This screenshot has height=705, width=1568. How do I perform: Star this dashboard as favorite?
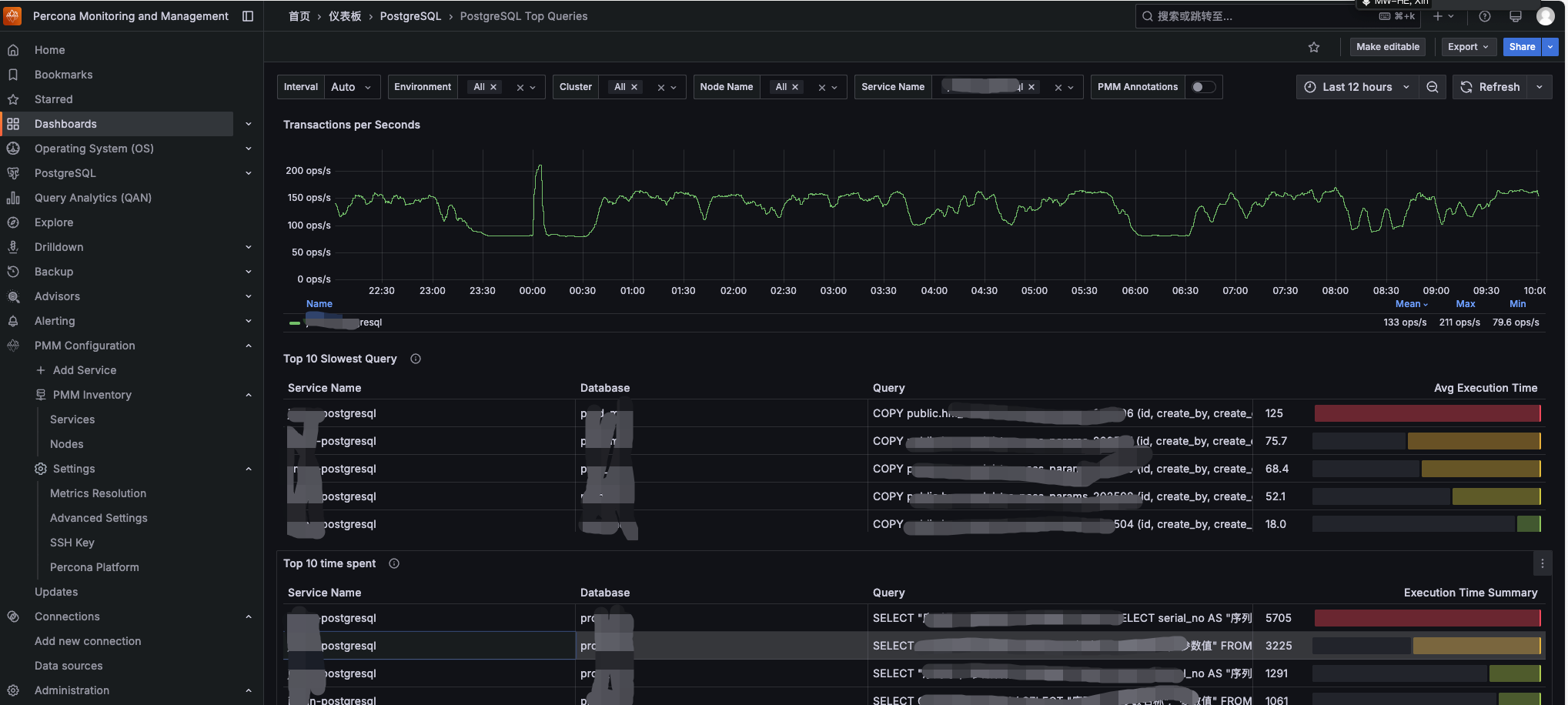(1314, 47)
